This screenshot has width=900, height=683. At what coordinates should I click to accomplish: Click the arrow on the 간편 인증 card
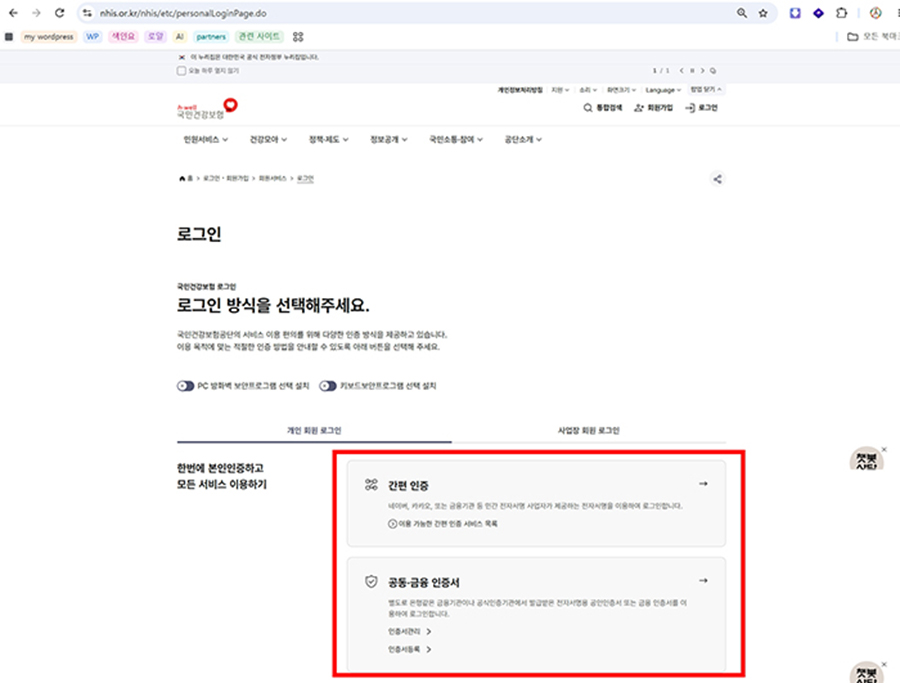703,484
